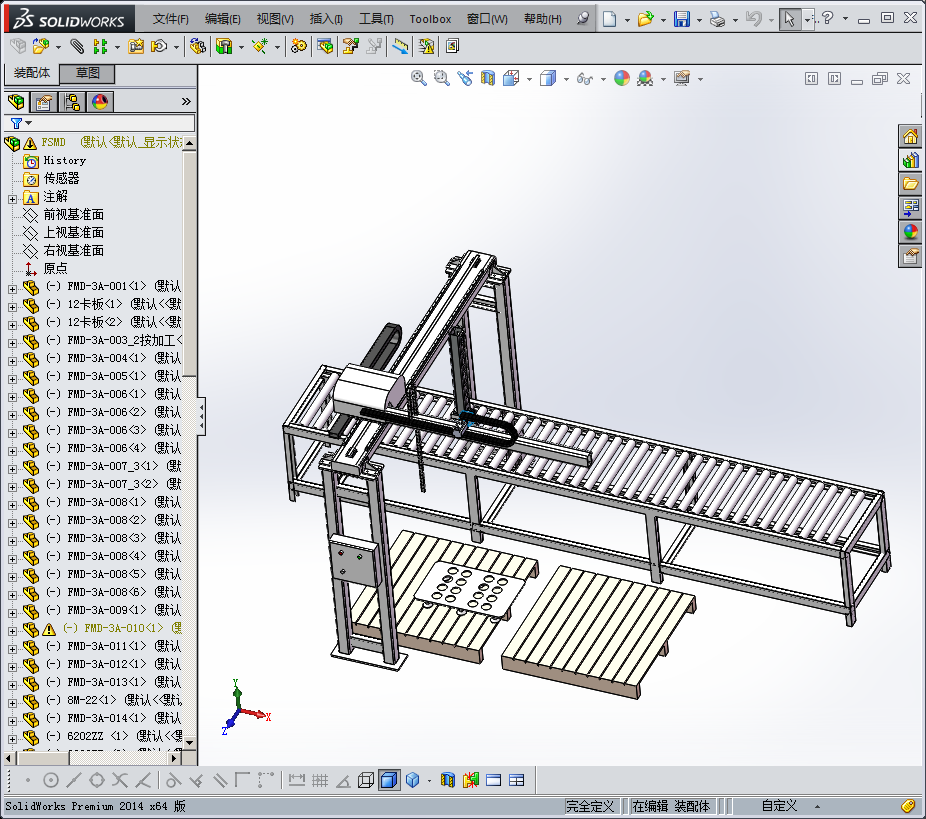Click the Previous View icon

click(465, 78)
